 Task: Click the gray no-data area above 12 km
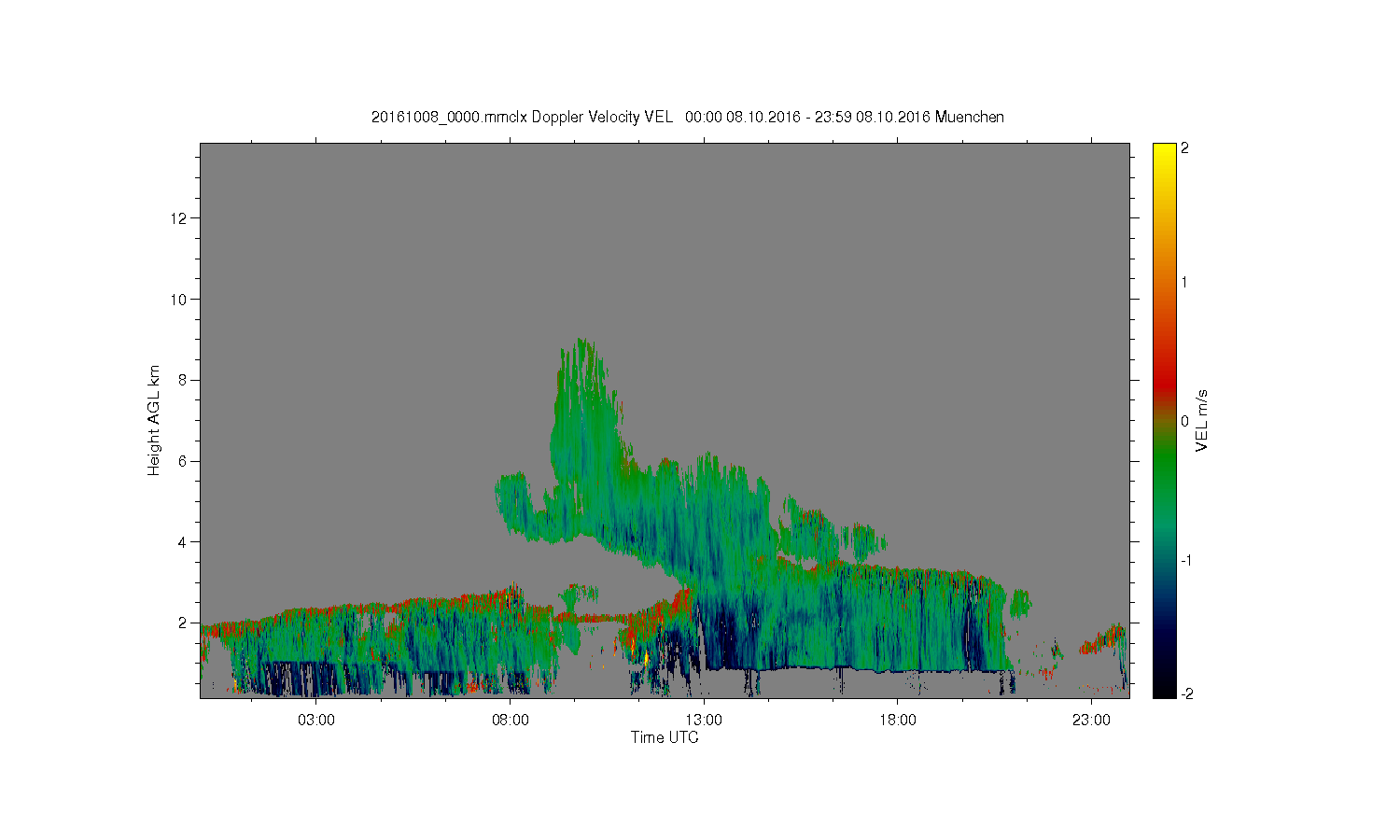coord(665,179)
